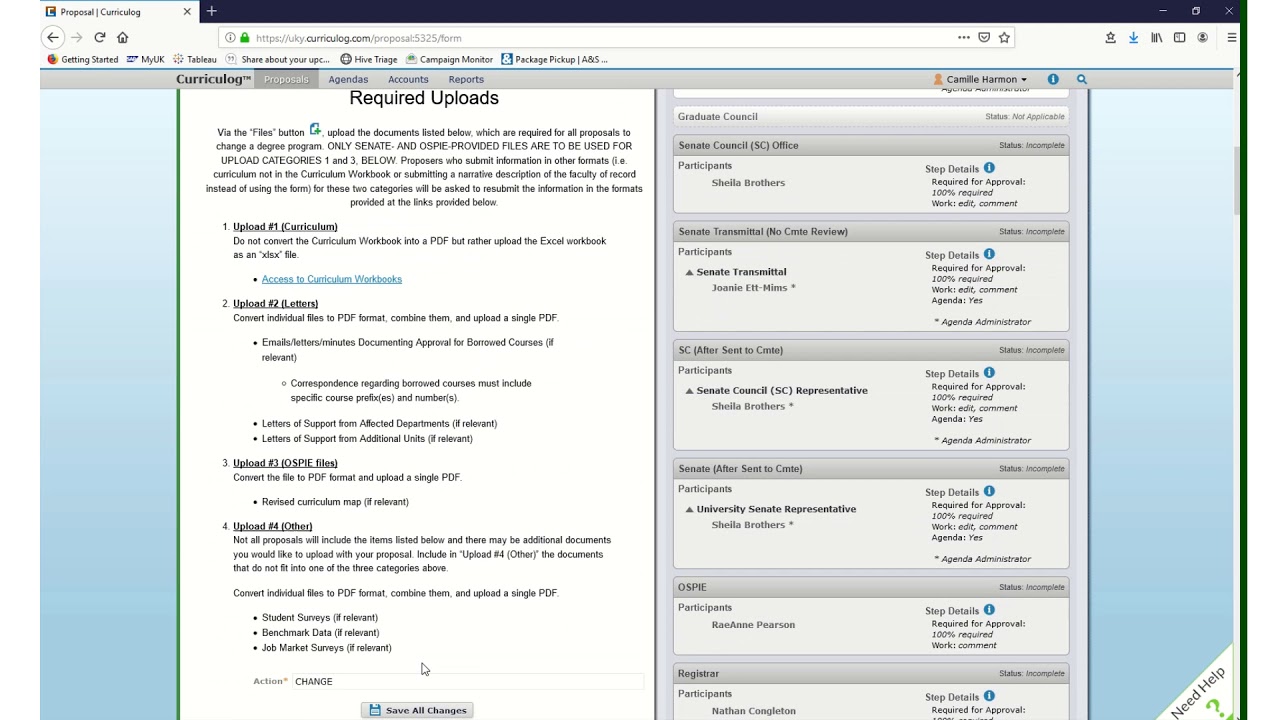Click the Upload #4 (Other) heading
This screenshot has width=1280, height=720.
(273, 526)
